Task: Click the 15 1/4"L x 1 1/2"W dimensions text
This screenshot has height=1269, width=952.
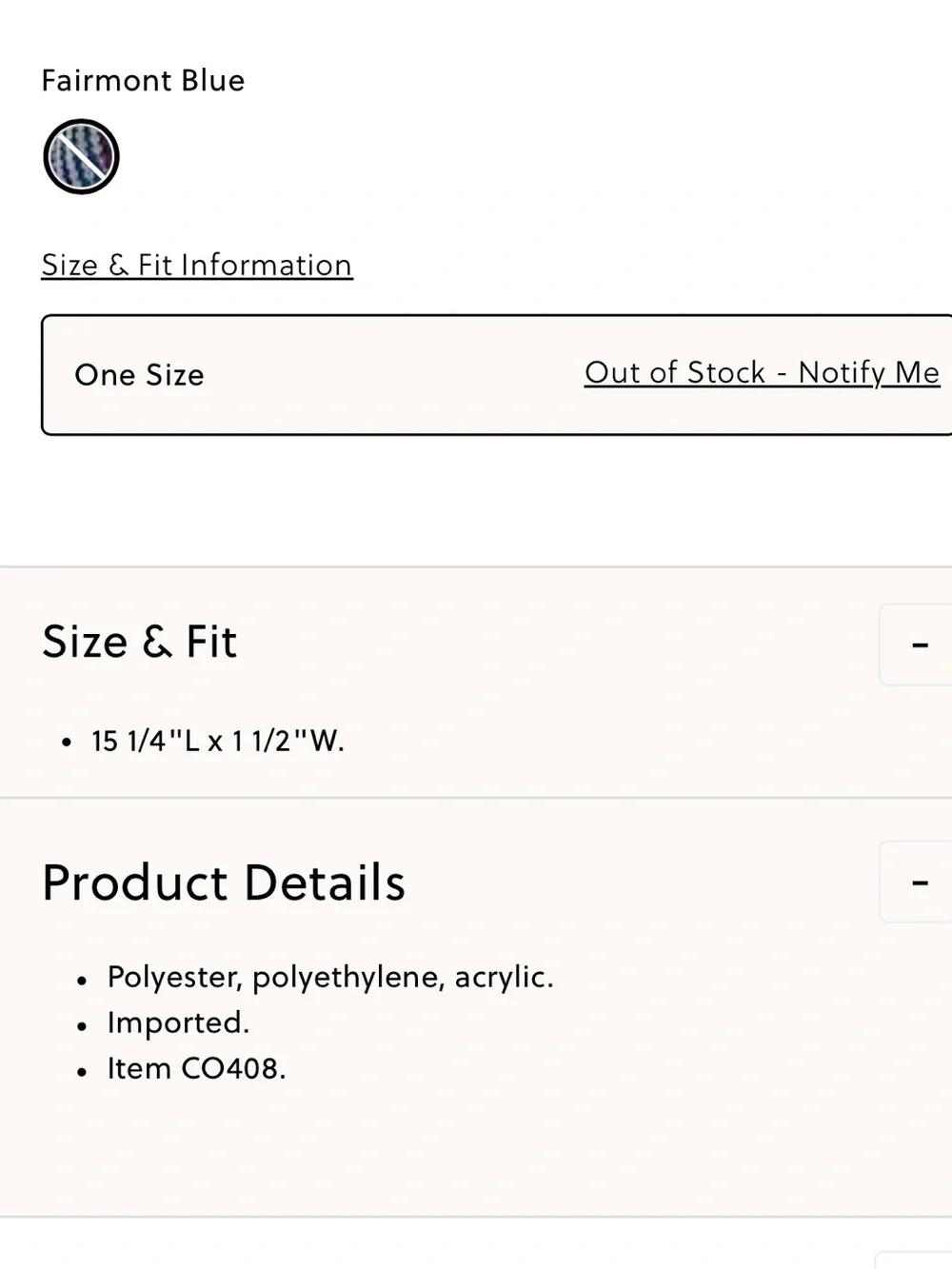Action: pyautogui.click(x=218, y=741)
